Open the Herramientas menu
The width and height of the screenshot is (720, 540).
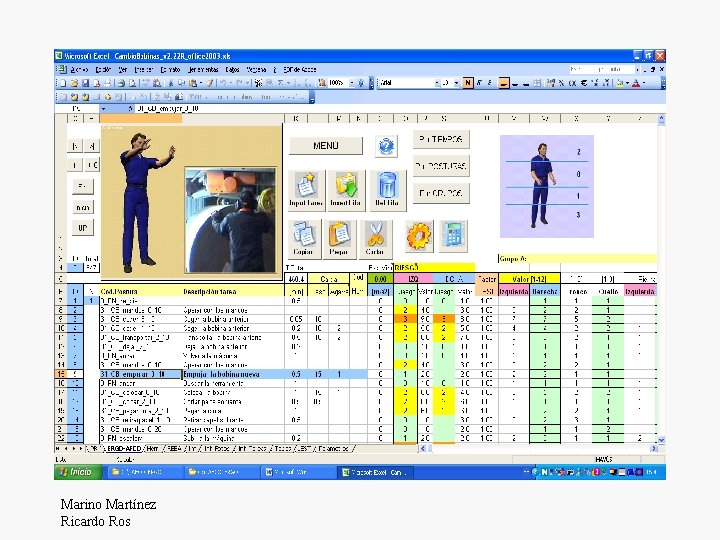[x=203, y=70]
